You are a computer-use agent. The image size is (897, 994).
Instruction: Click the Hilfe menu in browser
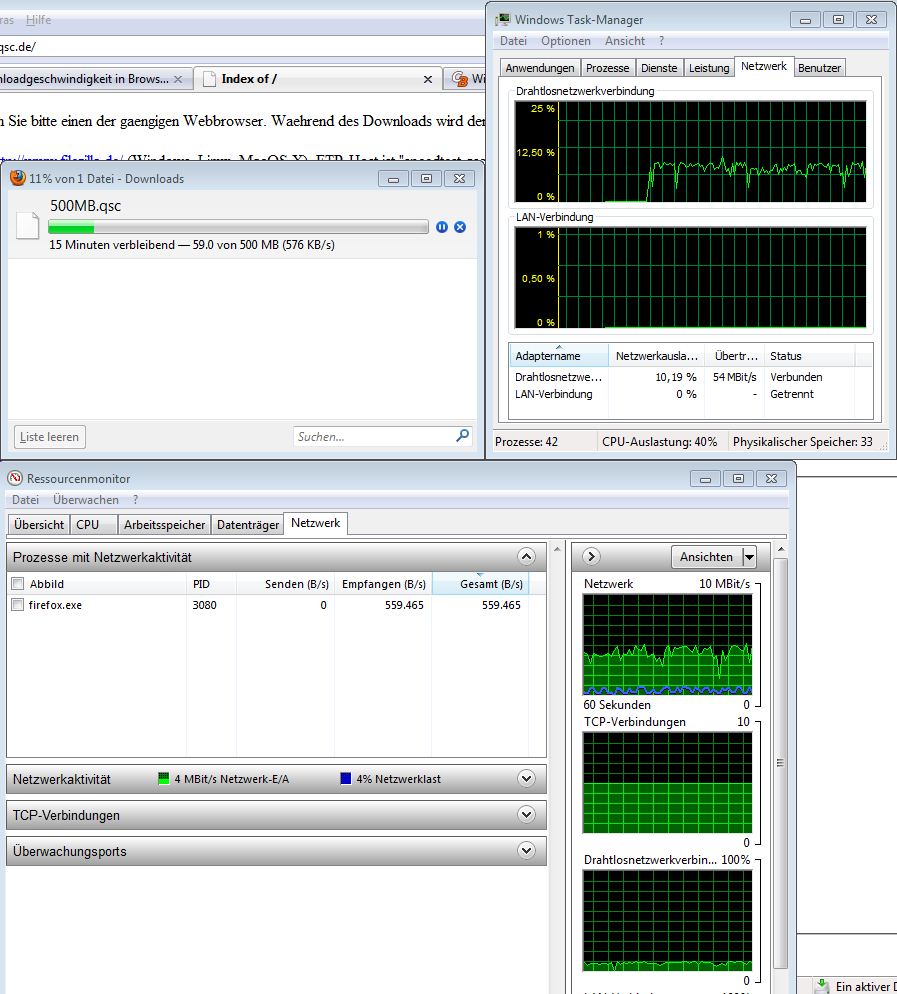click(x=38, y=20)
